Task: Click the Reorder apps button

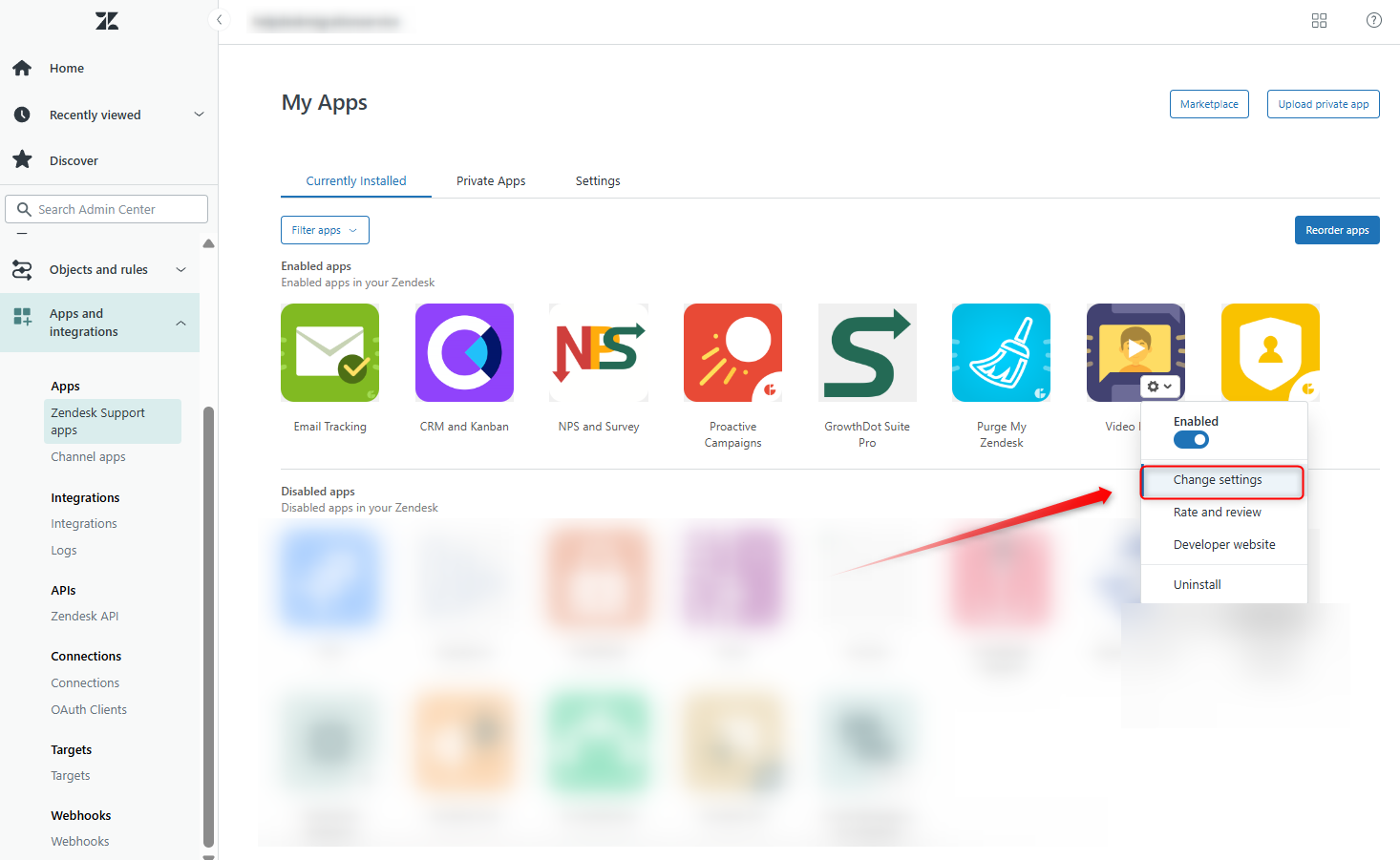Action: (x=1337, y=230)
